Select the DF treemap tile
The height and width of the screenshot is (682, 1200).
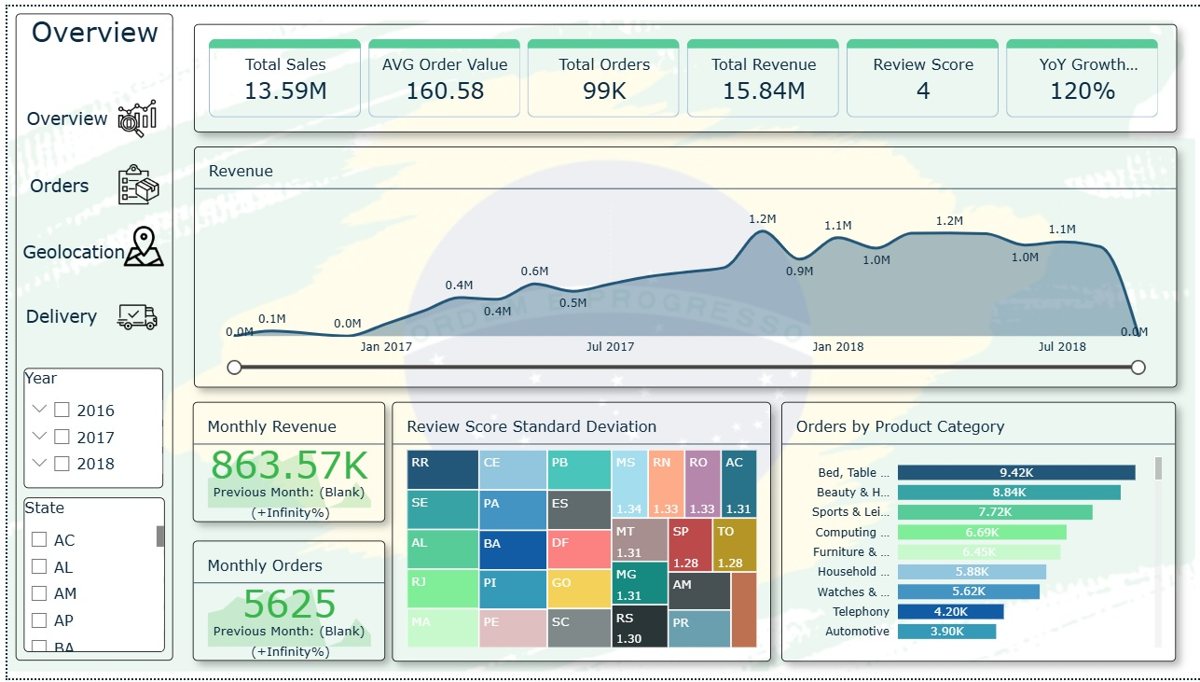tap(579, 549)
